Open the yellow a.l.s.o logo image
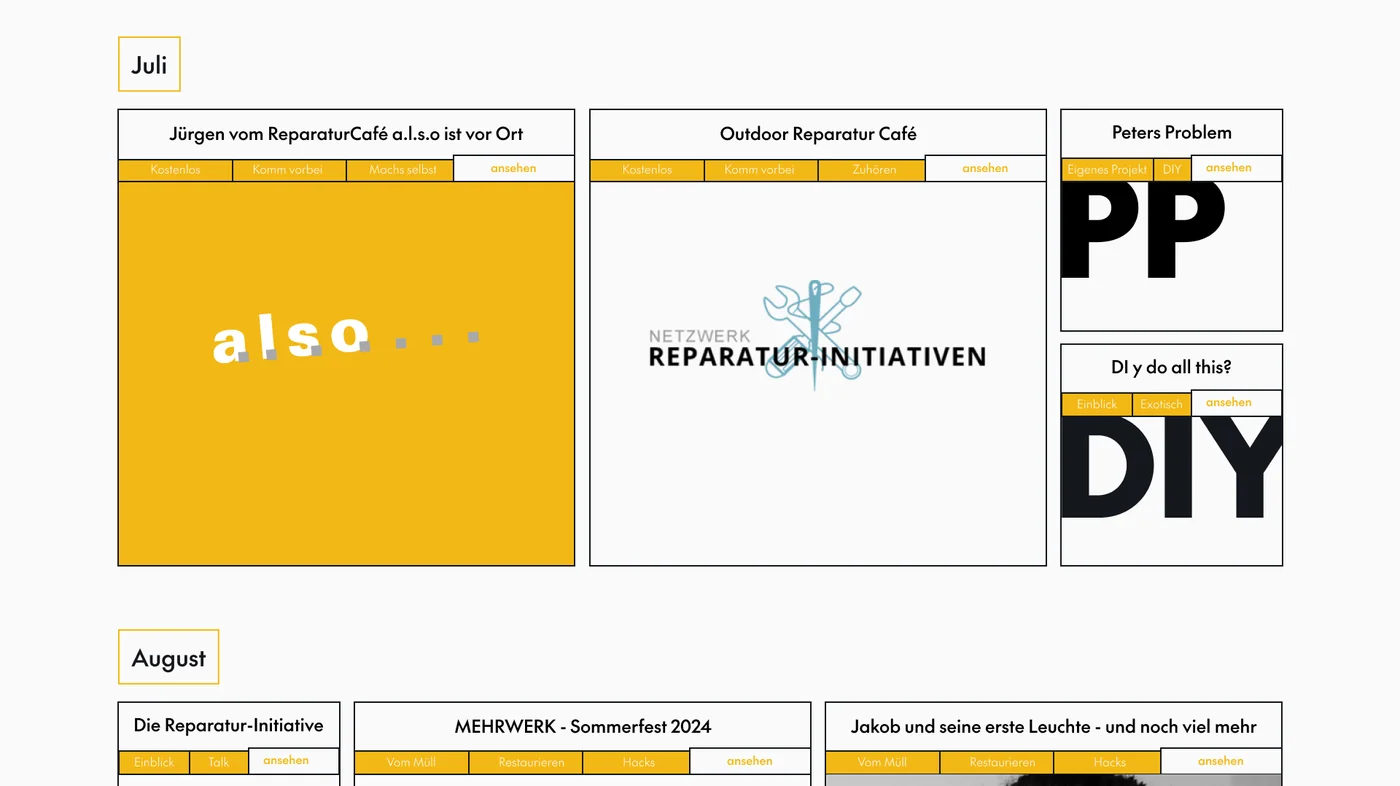The image size is (1400, 786). click(x=346, y=374)
